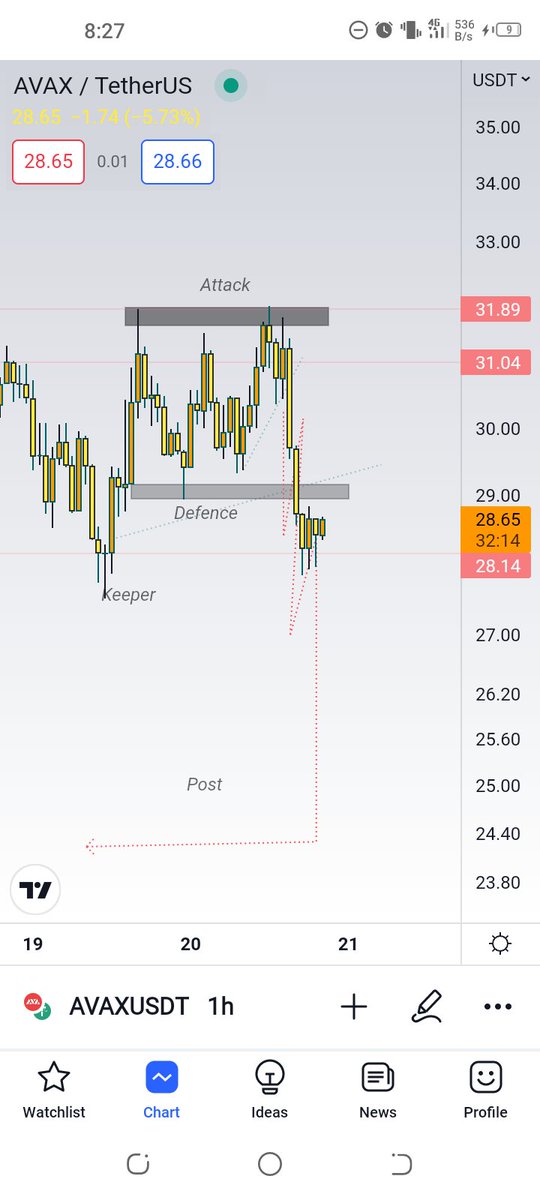The image size is (540, 1200).
Task: Open the three-dots more menu
Action: click(497, 1006)
